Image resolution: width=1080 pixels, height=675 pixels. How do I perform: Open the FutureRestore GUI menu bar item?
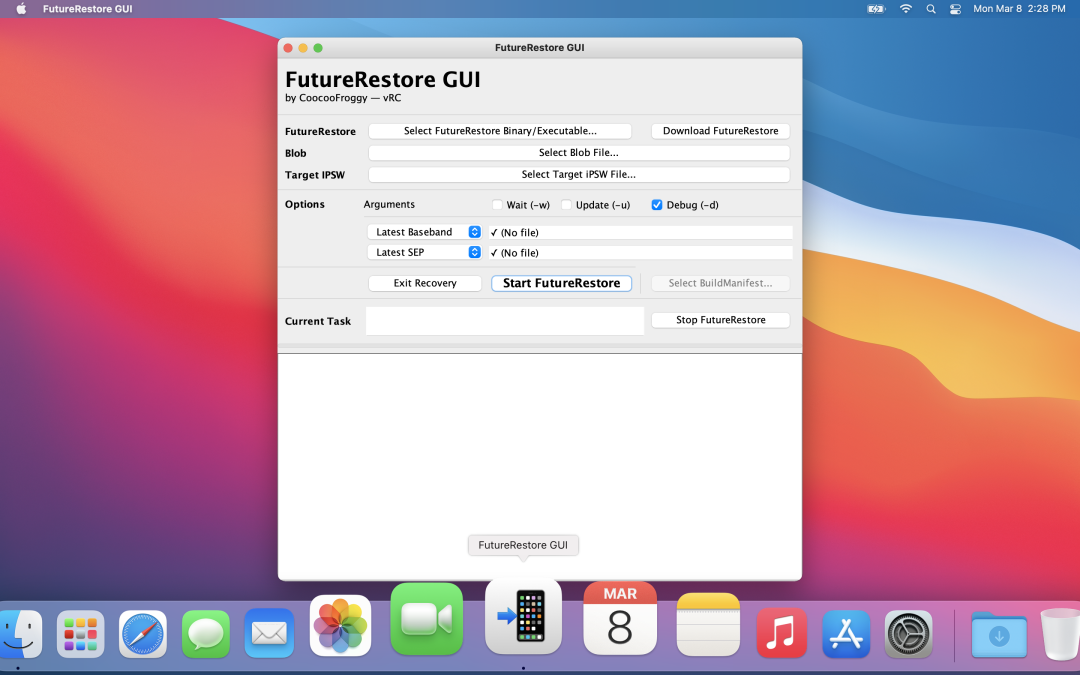87,9
